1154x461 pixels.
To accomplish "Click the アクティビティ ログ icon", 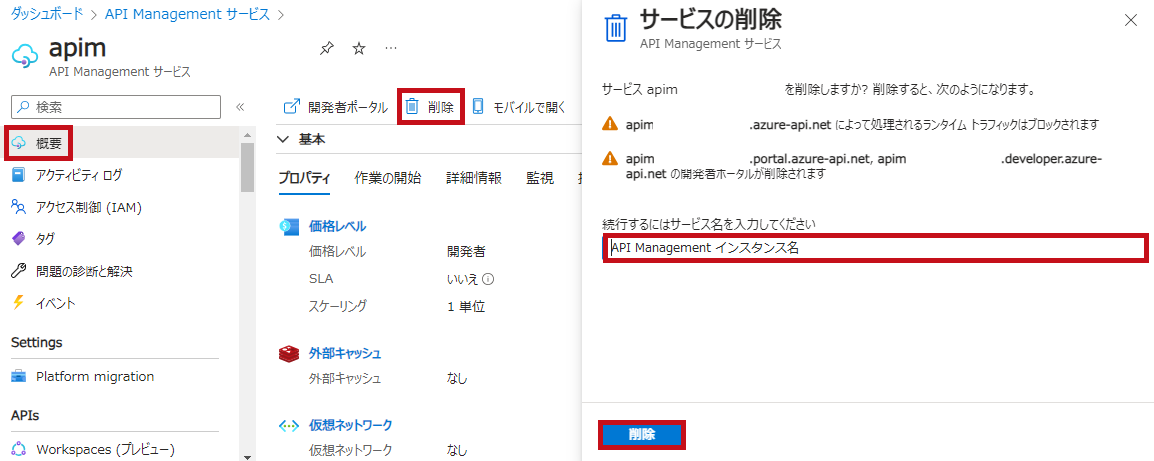I will 19,175.
